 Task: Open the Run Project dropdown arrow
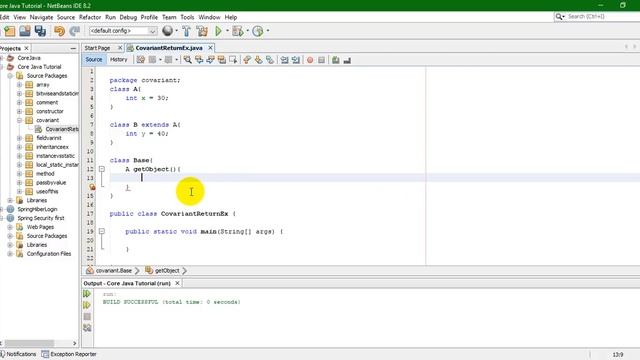[x=227, y=31]
